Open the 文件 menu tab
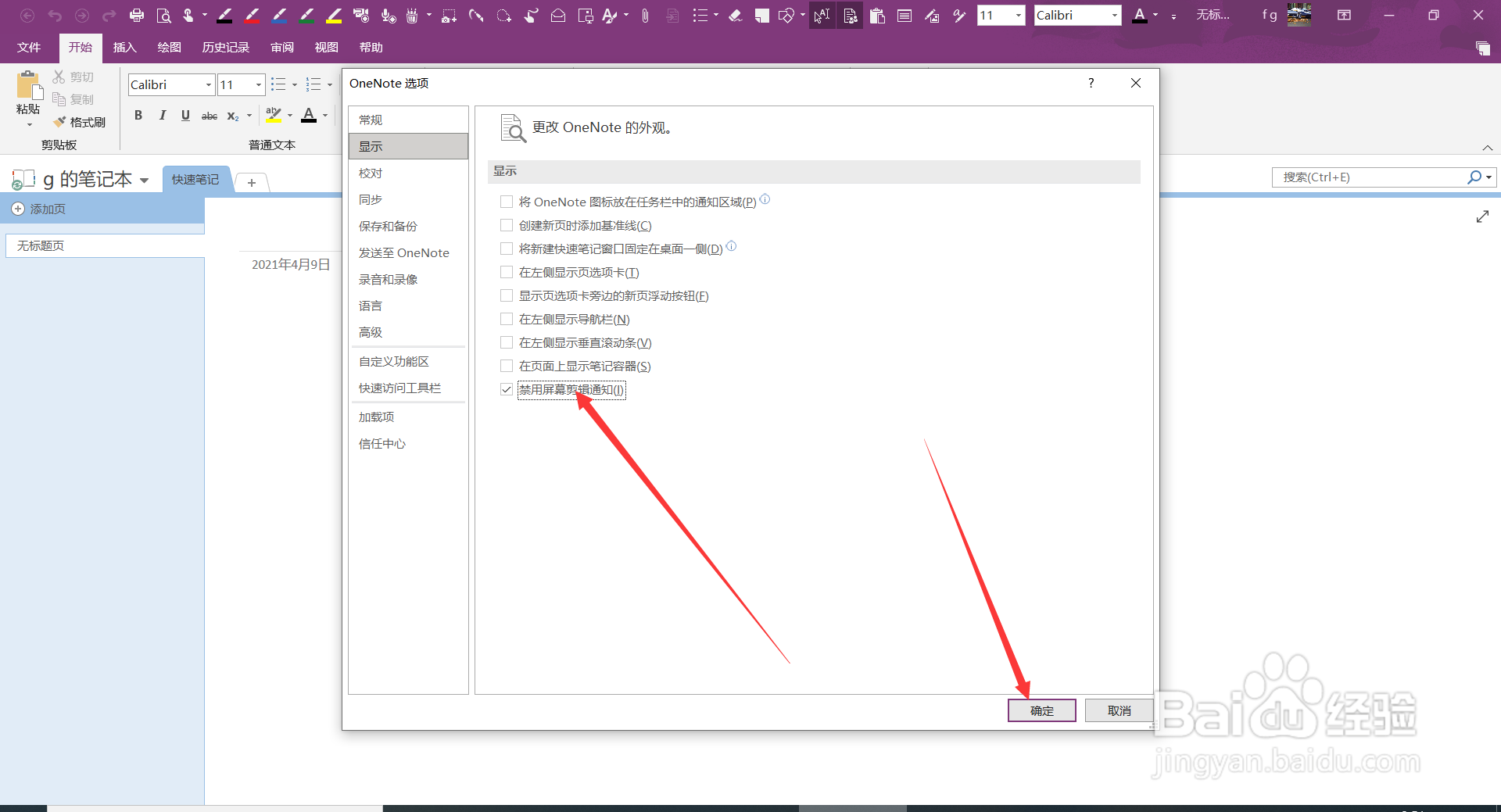This screenshot has height=812, width=1501. click(x=29, y=47)
